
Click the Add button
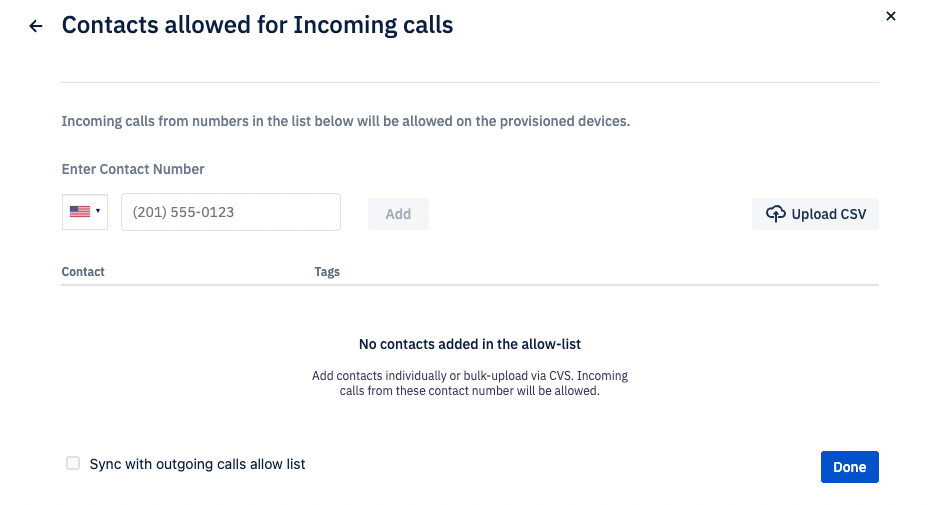click(398, 214)
